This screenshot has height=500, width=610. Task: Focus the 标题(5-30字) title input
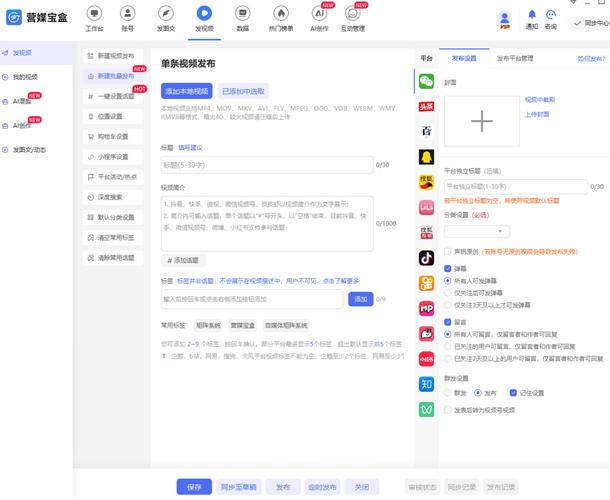point(267,165)
